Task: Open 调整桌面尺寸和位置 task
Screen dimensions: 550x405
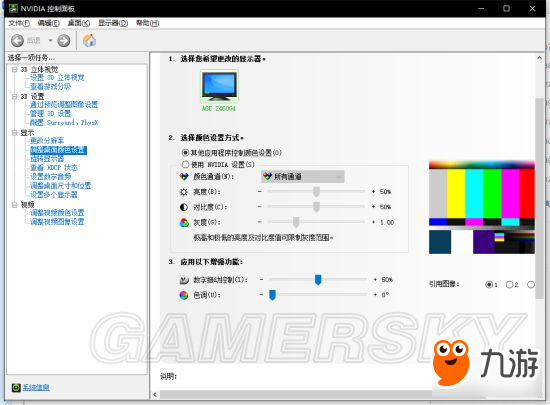Action: [60, 186]
